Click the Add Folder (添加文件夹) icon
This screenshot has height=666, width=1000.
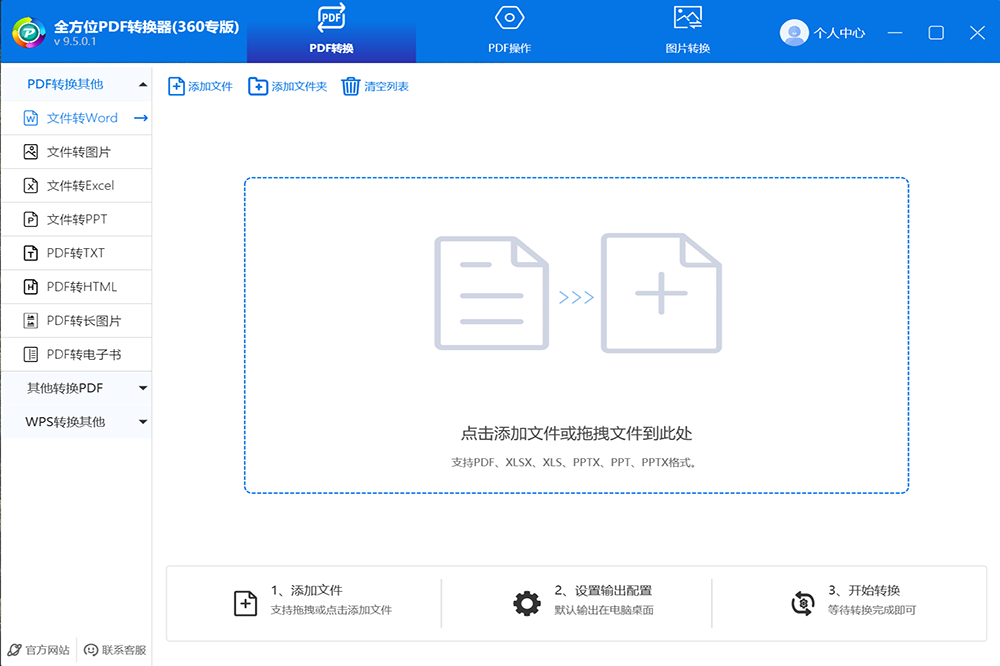point(258,86)
